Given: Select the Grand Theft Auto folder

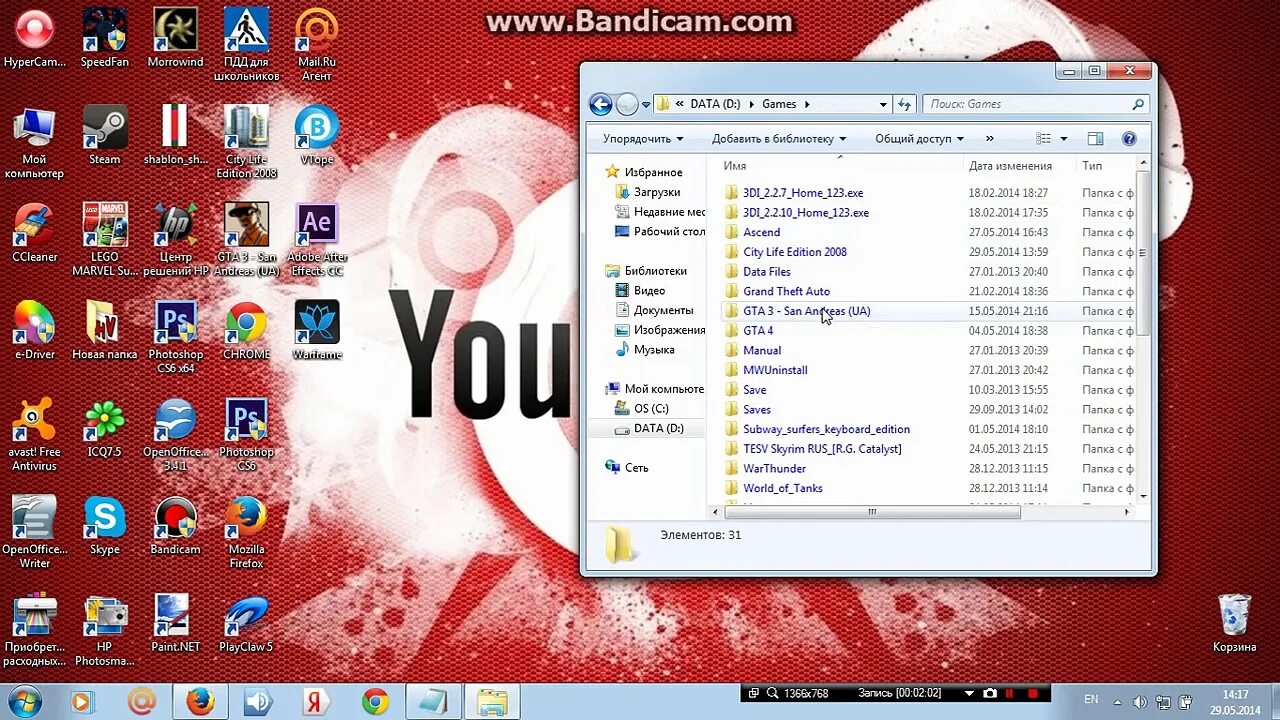Looking at the screenshot, I should [x=786, y=291].
